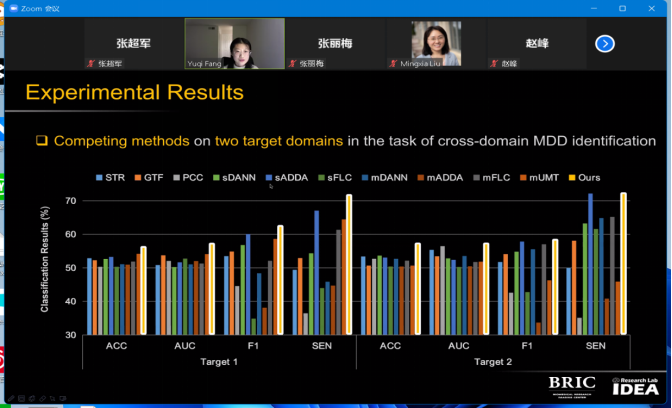Click the Experimental Results slide title
This screenshot has height=408, width=672.
pos(134,94)
